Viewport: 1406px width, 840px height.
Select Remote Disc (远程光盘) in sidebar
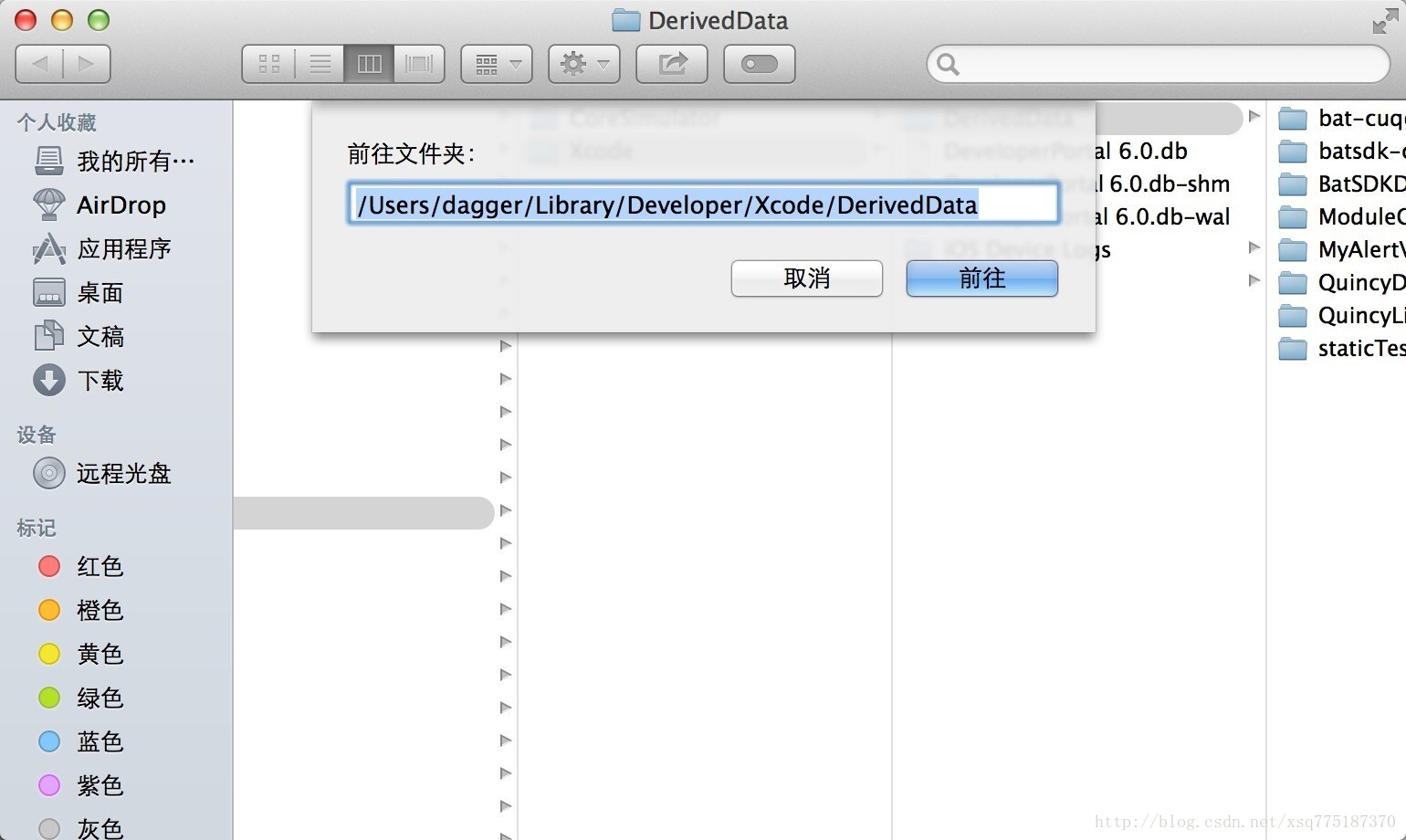(102, 474)
